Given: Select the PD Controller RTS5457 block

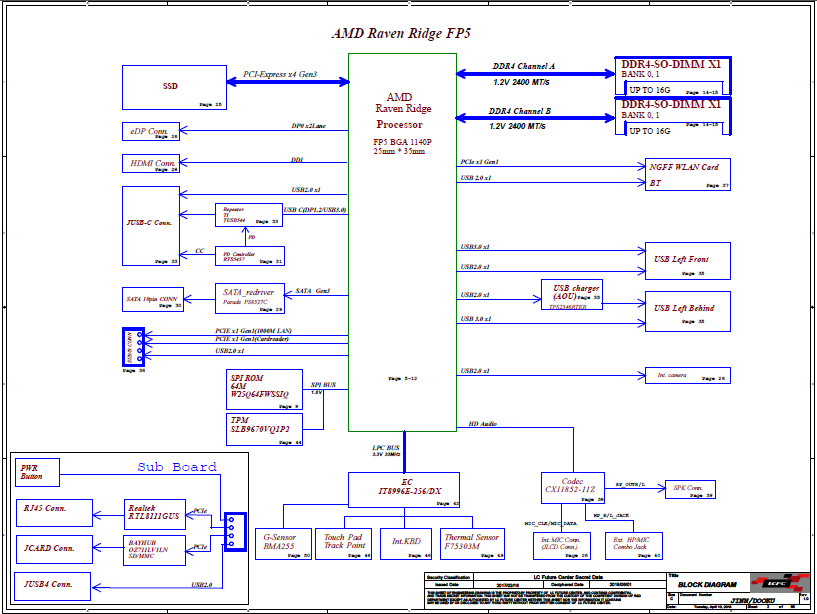Looking at the screenshot, I should click(x=250, y=256).
